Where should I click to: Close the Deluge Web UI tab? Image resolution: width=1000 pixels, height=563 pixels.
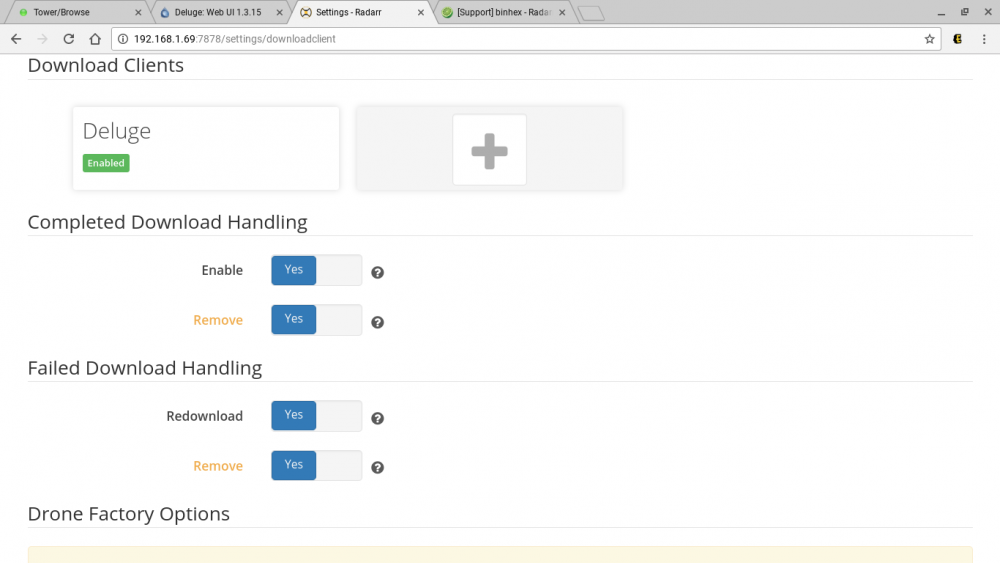click(x=279, y=12)
